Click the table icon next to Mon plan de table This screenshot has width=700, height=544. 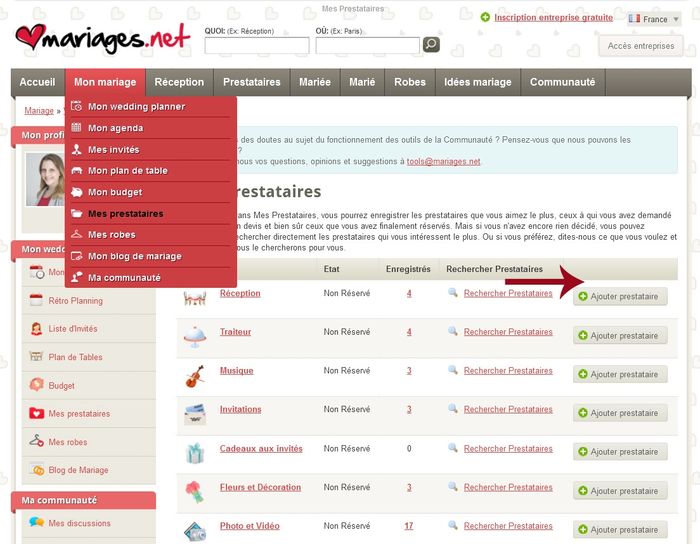pyautogui.click(x=77, y=170)
